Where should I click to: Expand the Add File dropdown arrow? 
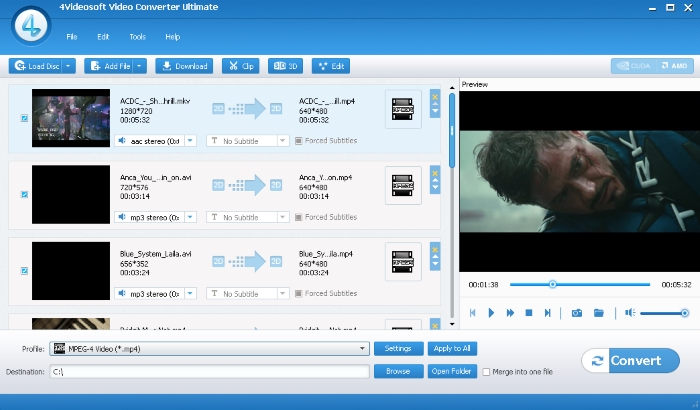pyautogui.click(x=139, y=66)
